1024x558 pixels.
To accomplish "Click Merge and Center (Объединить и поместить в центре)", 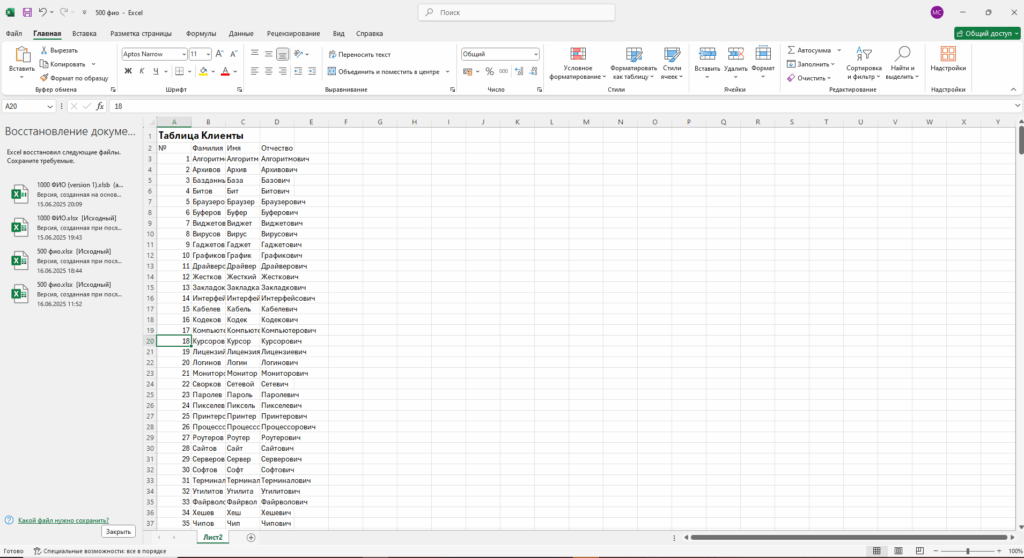I will [x=383, y=71].
